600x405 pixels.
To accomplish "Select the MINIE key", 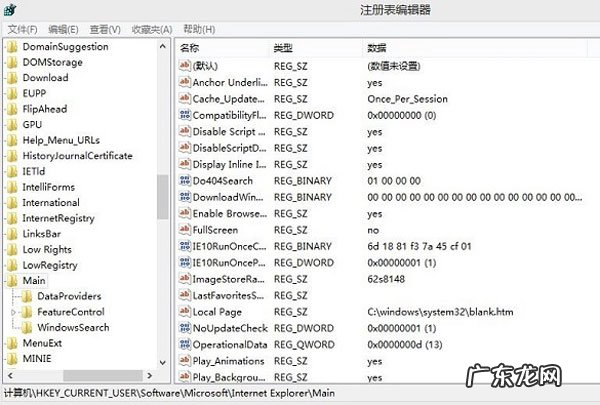I will click(x=37, y=359).
